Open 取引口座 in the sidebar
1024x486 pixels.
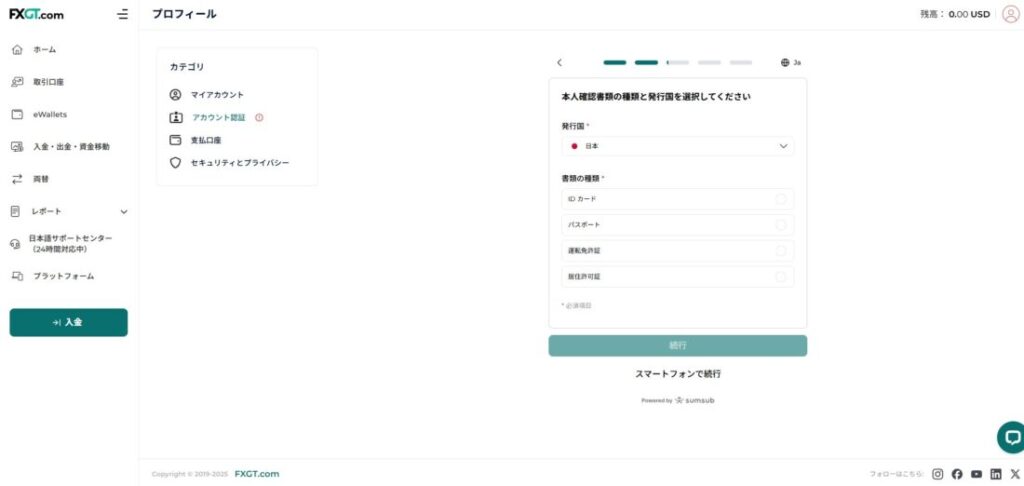click(x=48, y=82)
